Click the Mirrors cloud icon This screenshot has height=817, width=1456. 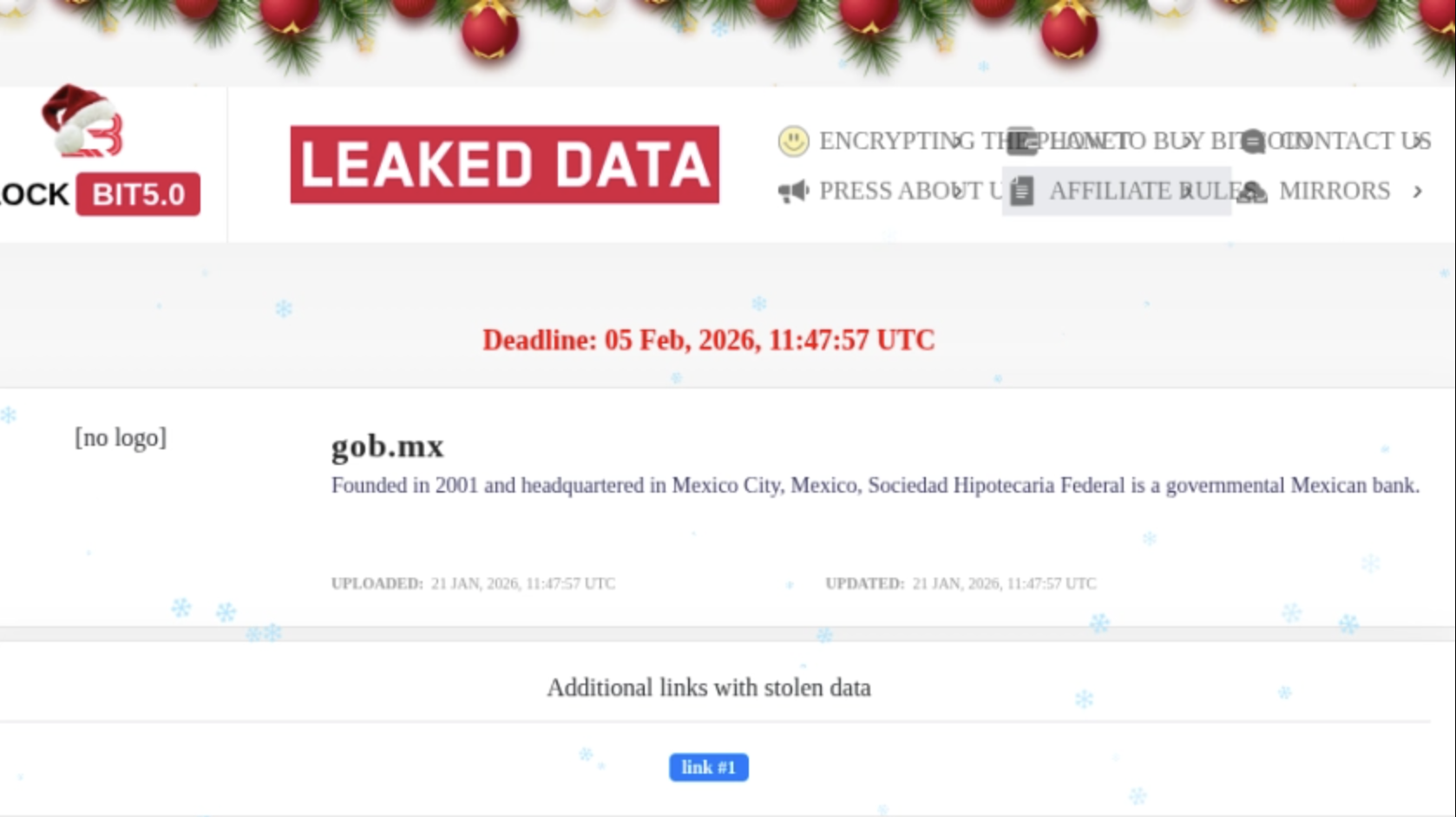coord(1252,191)
